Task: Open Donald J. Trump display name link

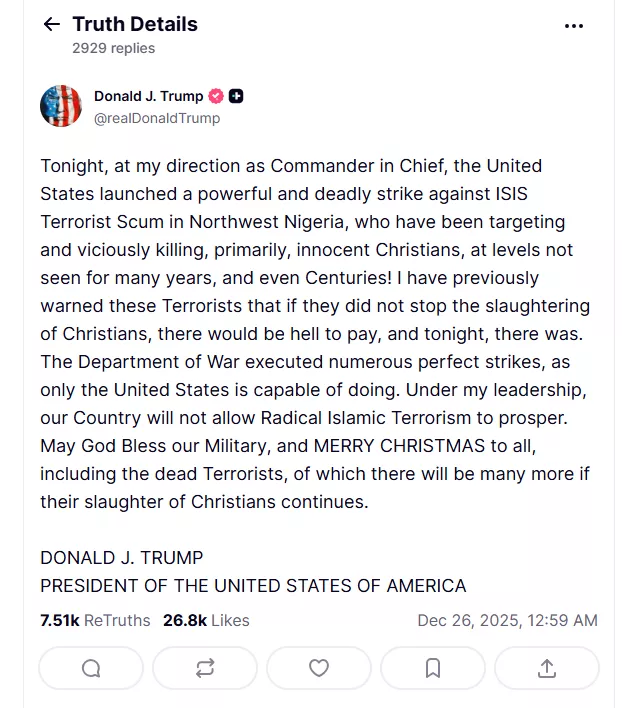Action: [x=148, y=97]
